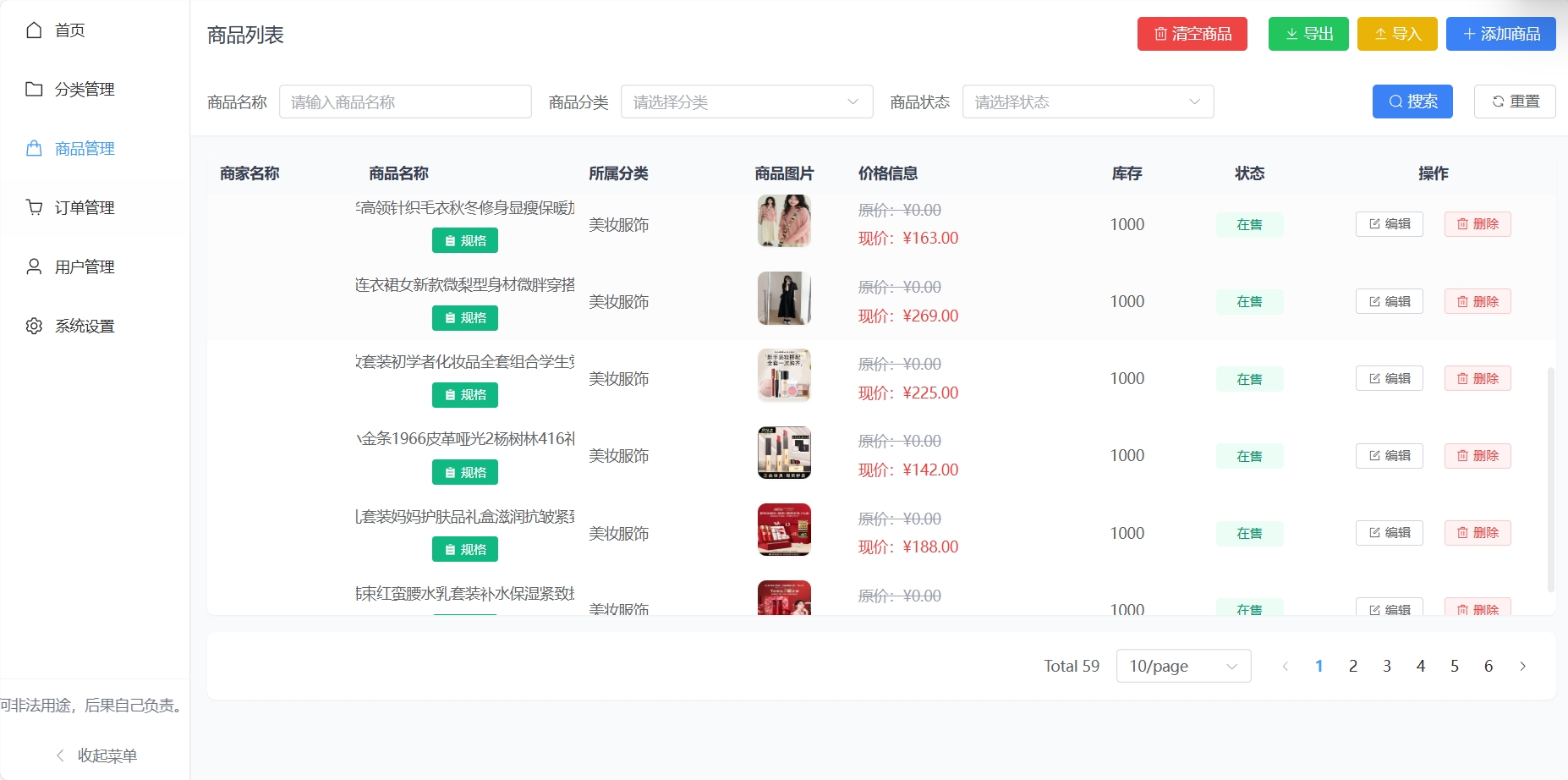Click the table's vertical scrollbar
Image resolution: width=1568 pixels, height=780 pixels.
coord(1550,478)
